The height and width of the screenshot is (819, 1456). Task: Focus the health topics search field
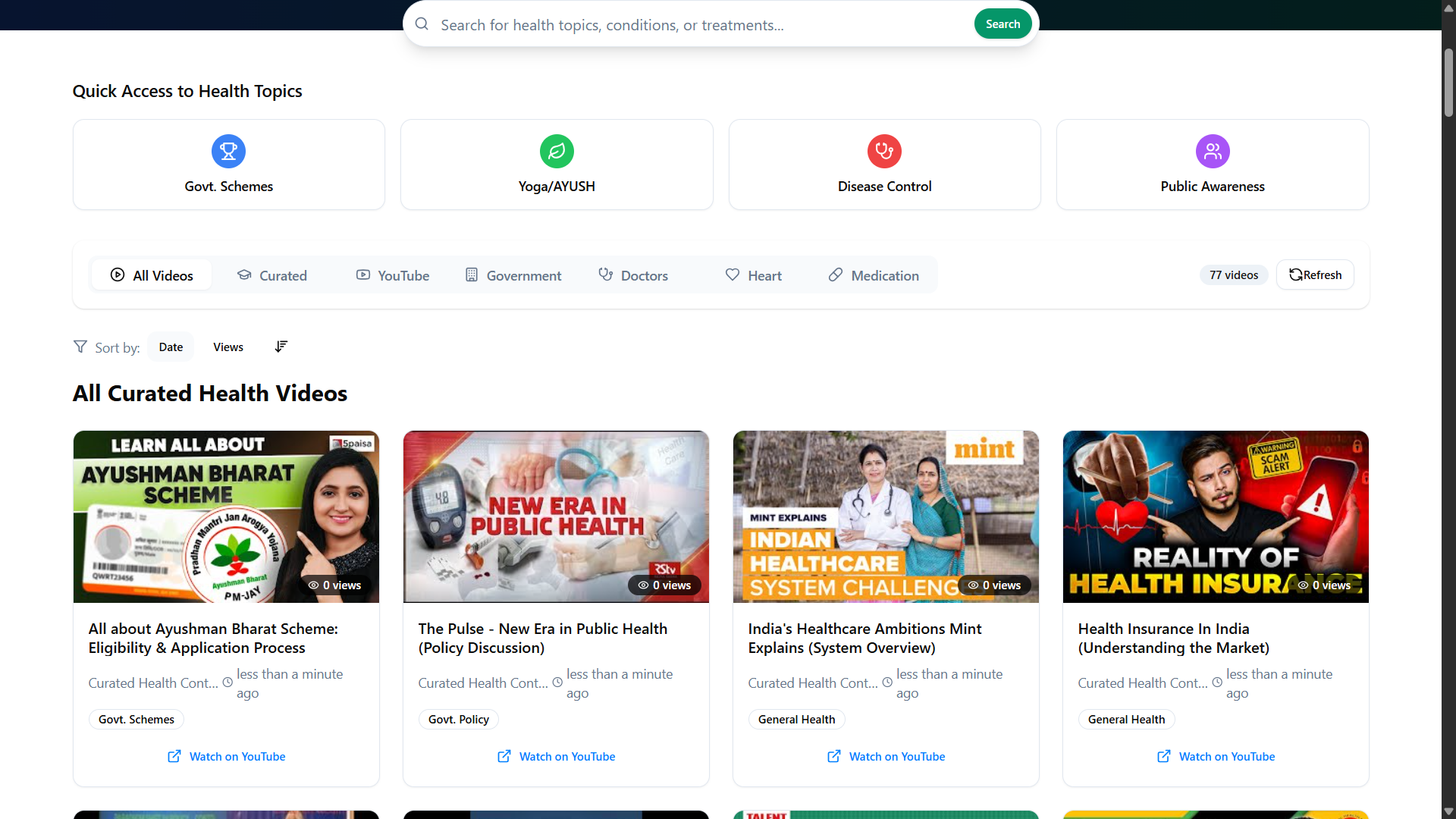(x=698, y=25)
